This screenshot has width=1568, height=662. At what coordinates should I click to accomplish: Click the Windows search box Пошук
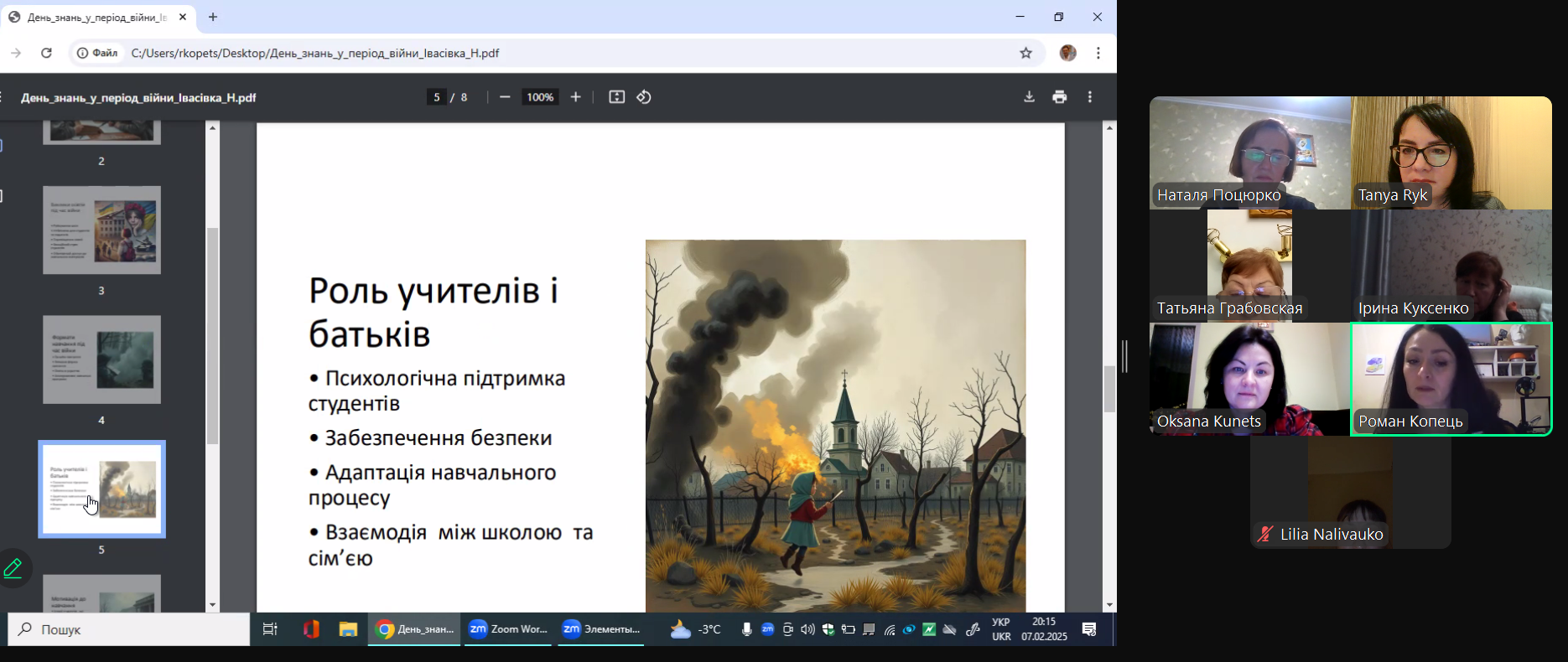(x=129, y=629)
